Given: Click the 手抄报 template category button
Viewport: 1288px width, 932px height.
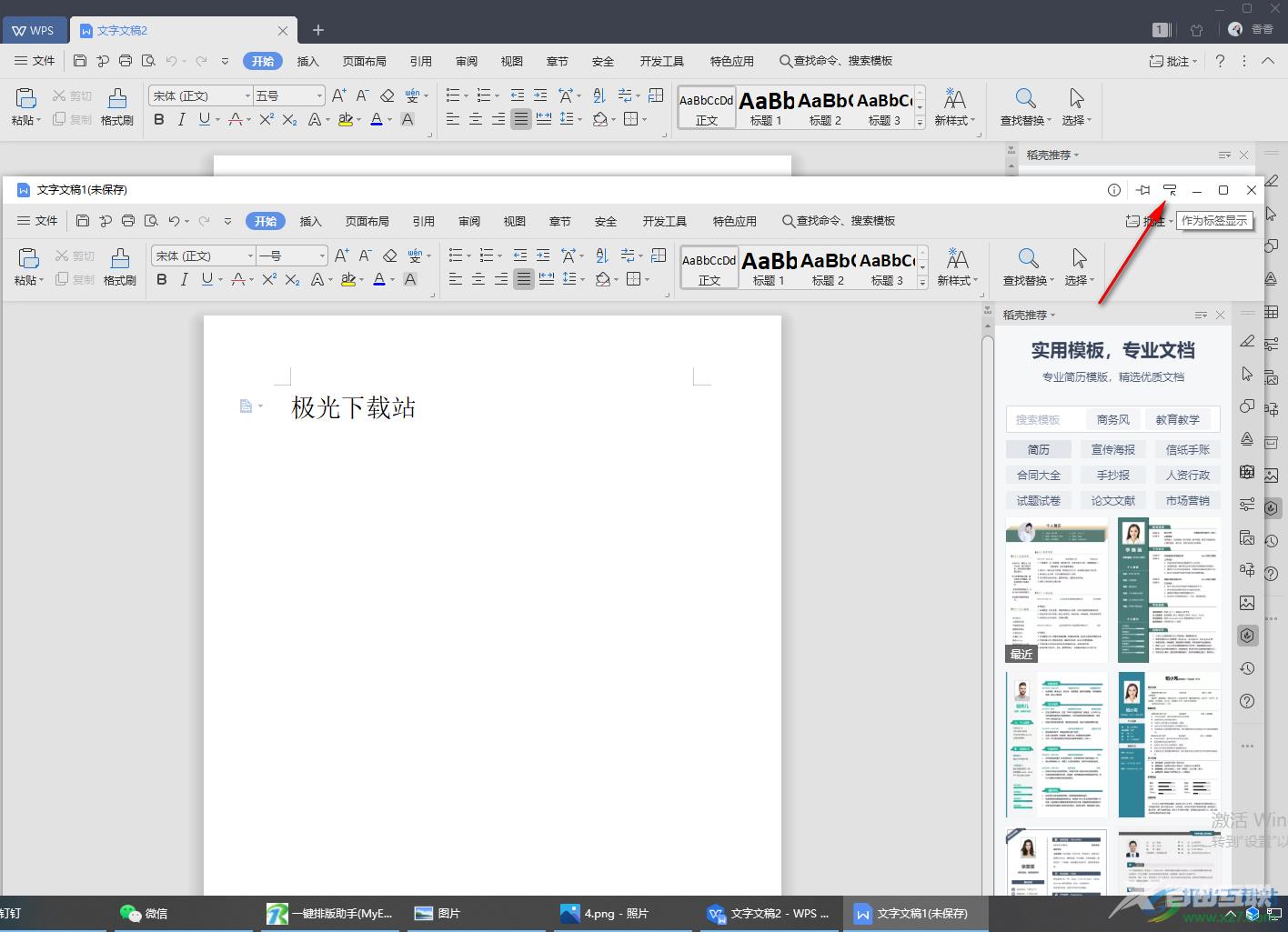Looking at the screenshot, I should point(1113,475).
